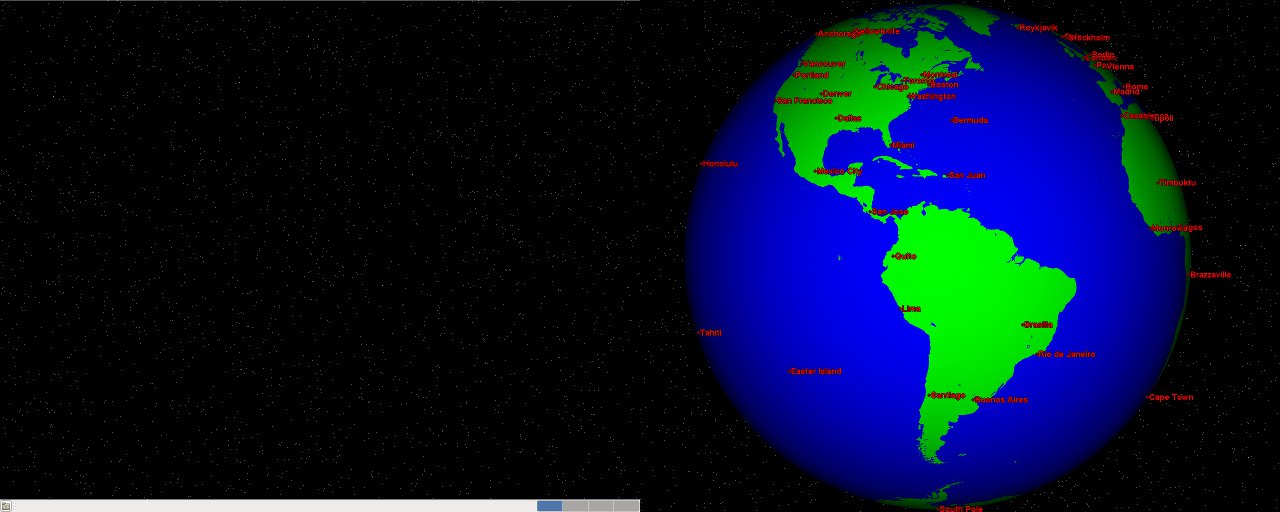Switch to the highlighted first workspace in pager
The image size is (1280, 512).
pyautogui.click(x=549, y=506)
